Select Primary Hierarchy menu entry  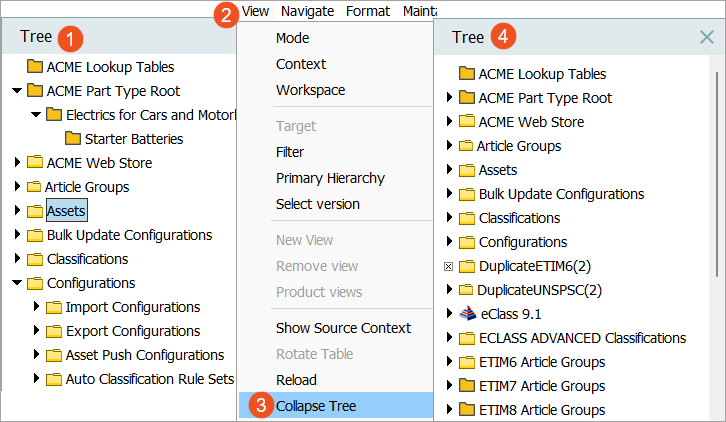point(330,178)
